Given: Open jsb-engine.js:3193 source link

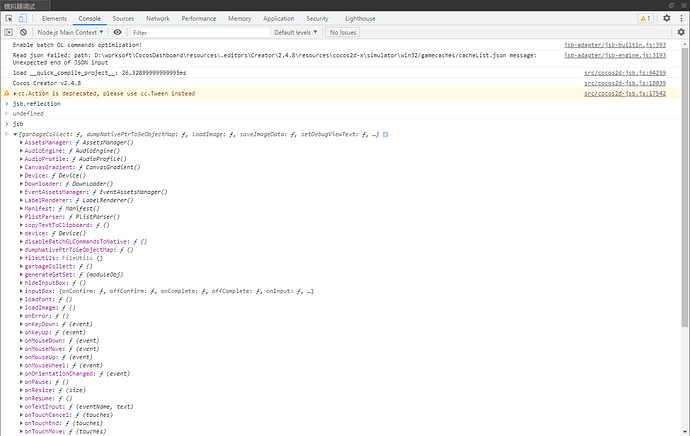Looking at the screenshot, I should pyautogui.click(x=615, y=55).
